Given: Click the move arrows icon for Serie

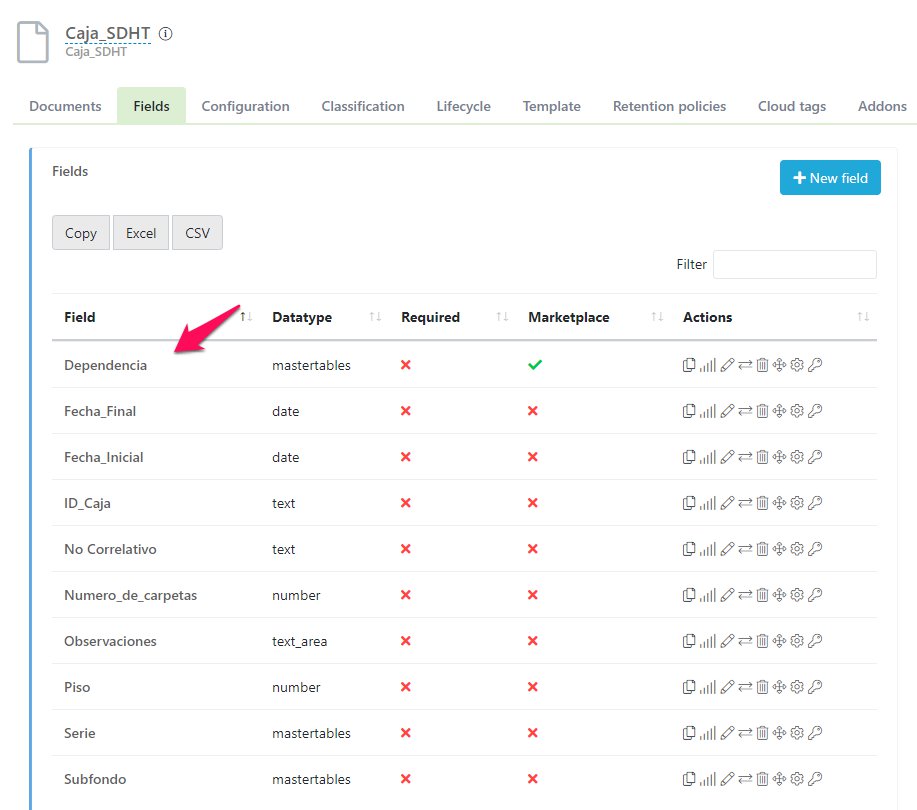Looking at the screenshot, I should (780, 733).
